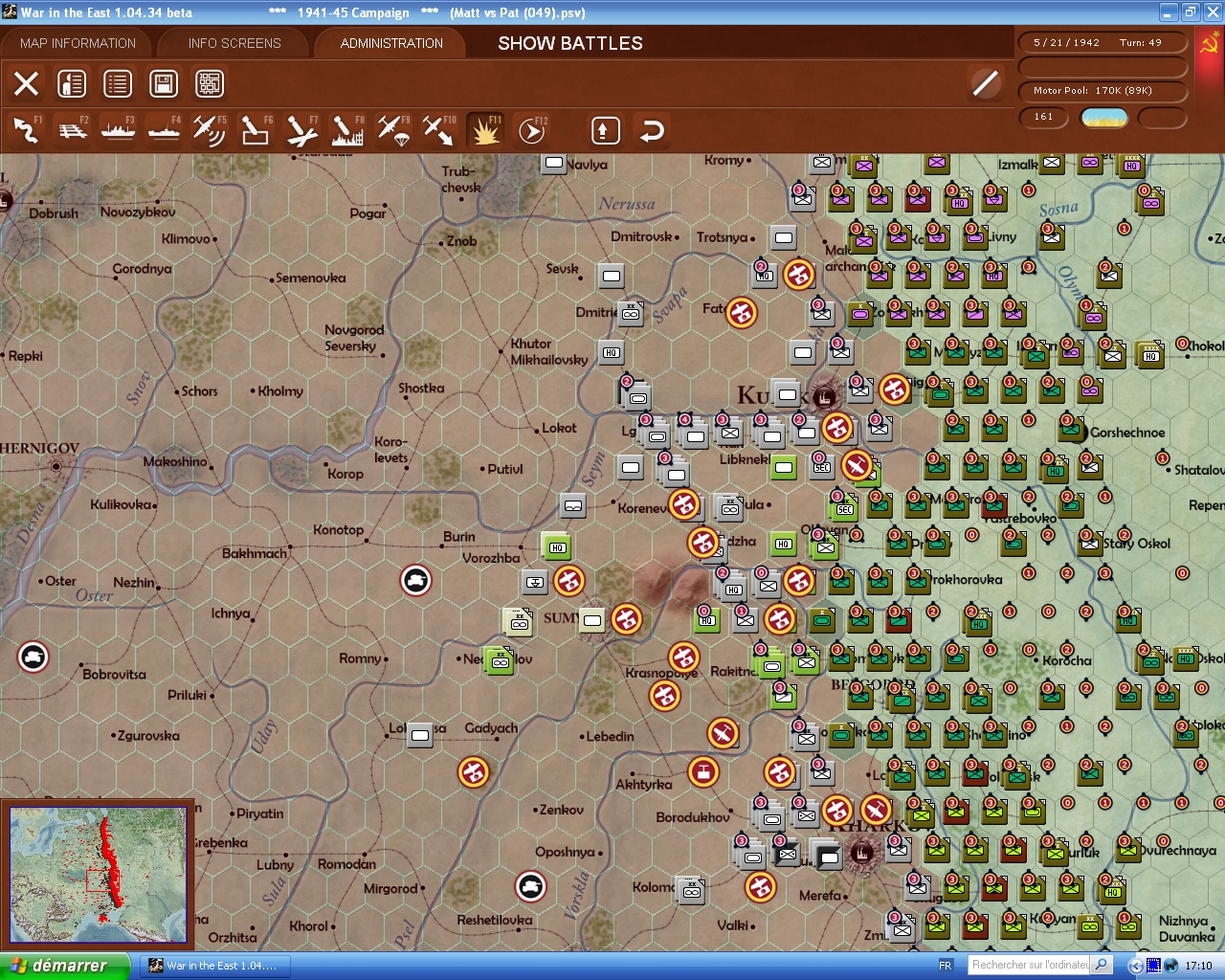This screenshot has height=980, width=1225.
Task: Select the F9 air transport mode
Action: coord(393,130)
